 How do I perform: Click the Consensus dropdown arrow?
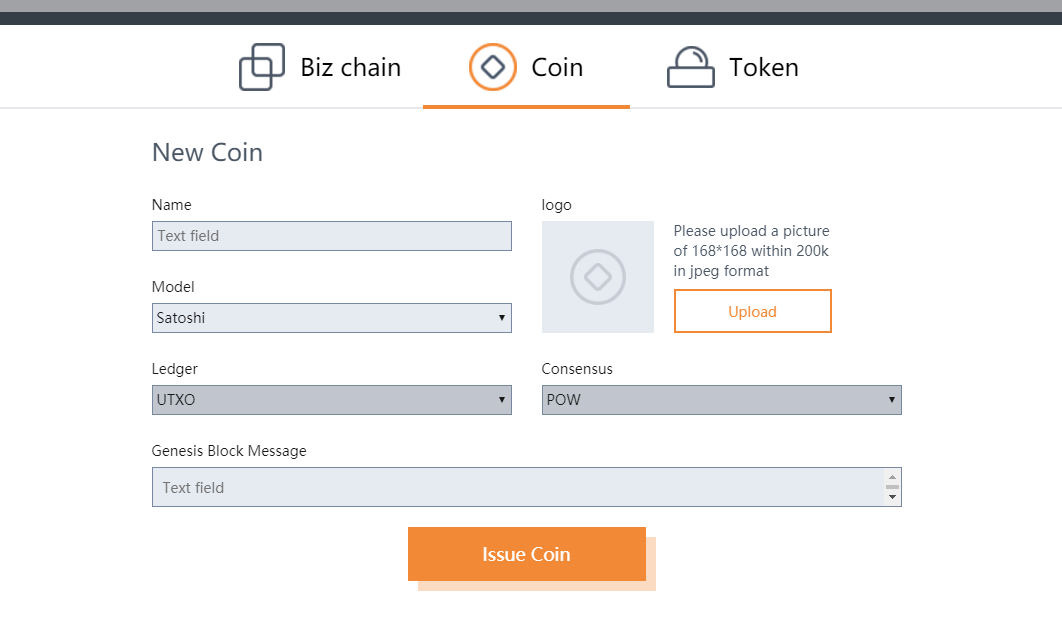(x=892, y=400)
